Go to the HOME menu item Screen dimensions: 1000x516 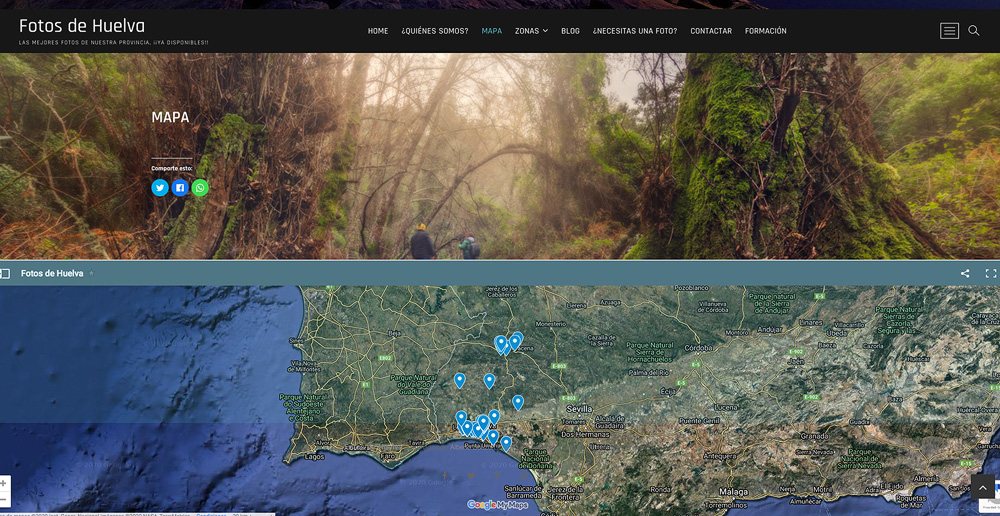pos(378,31)
